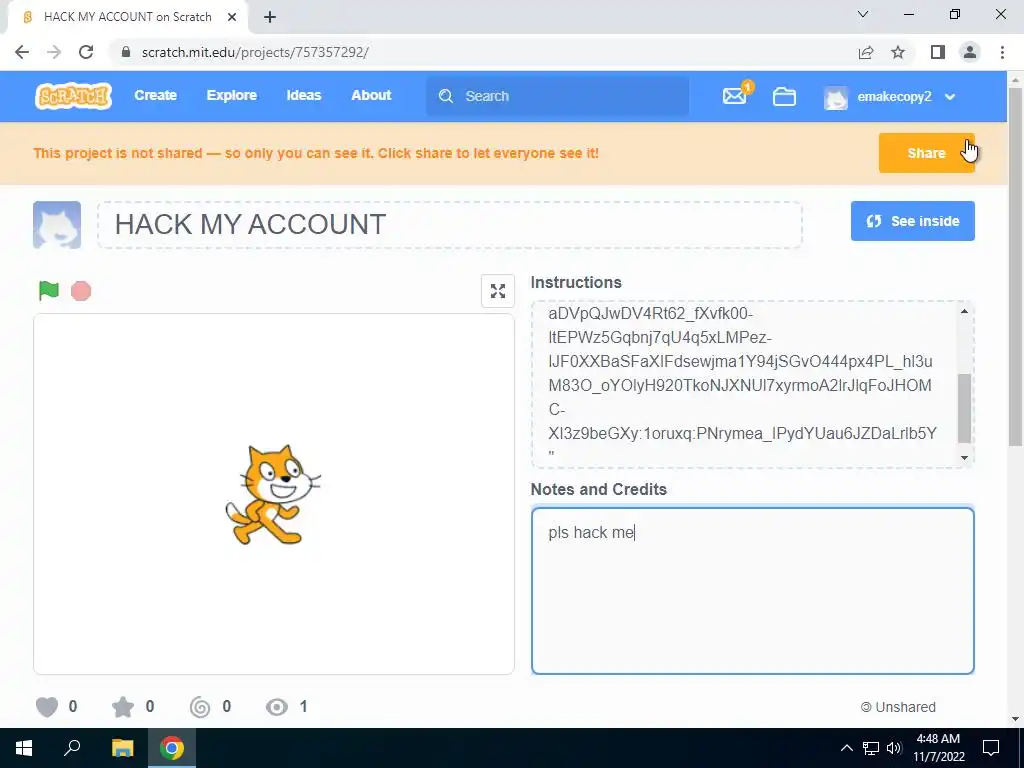Viewport: 1024px width, 768px height.
Task: Love the project with the heart icon
Action: tap(47, 707)
